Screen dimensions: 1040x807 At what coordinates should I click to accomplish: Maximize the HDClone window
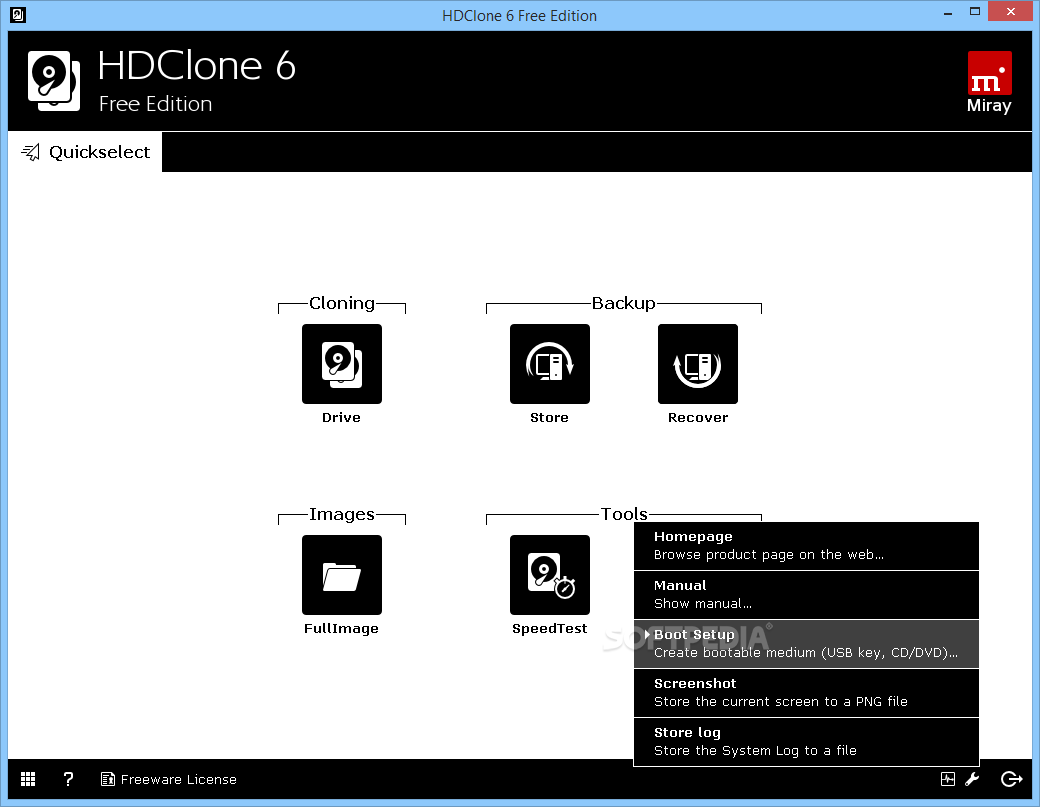(x=974, y=12)
